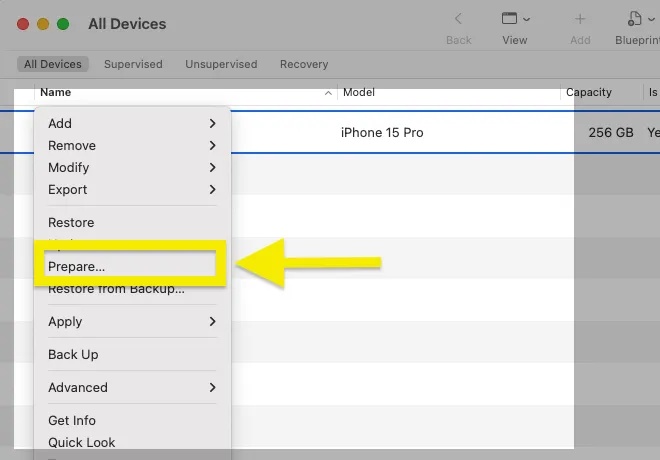Expand the Apply submenu chevron
Viewport: 660px width, 460px height.
click(213, 322)
